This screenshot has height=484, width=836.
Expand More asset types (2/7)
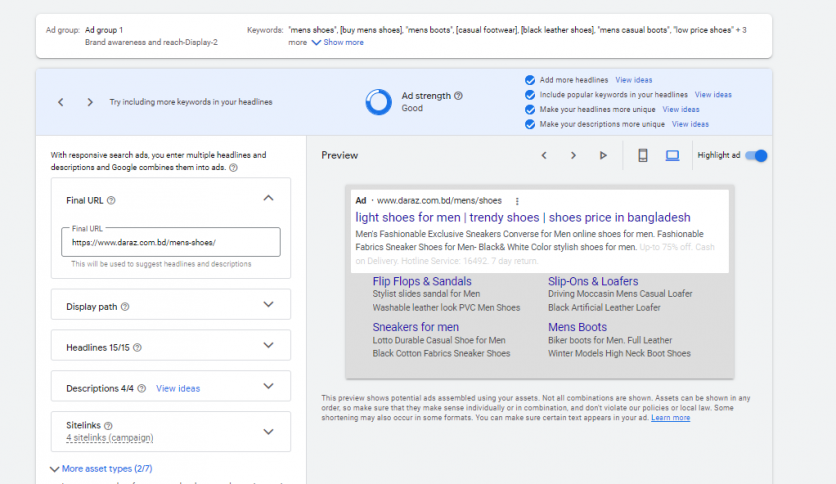(101, 469)
